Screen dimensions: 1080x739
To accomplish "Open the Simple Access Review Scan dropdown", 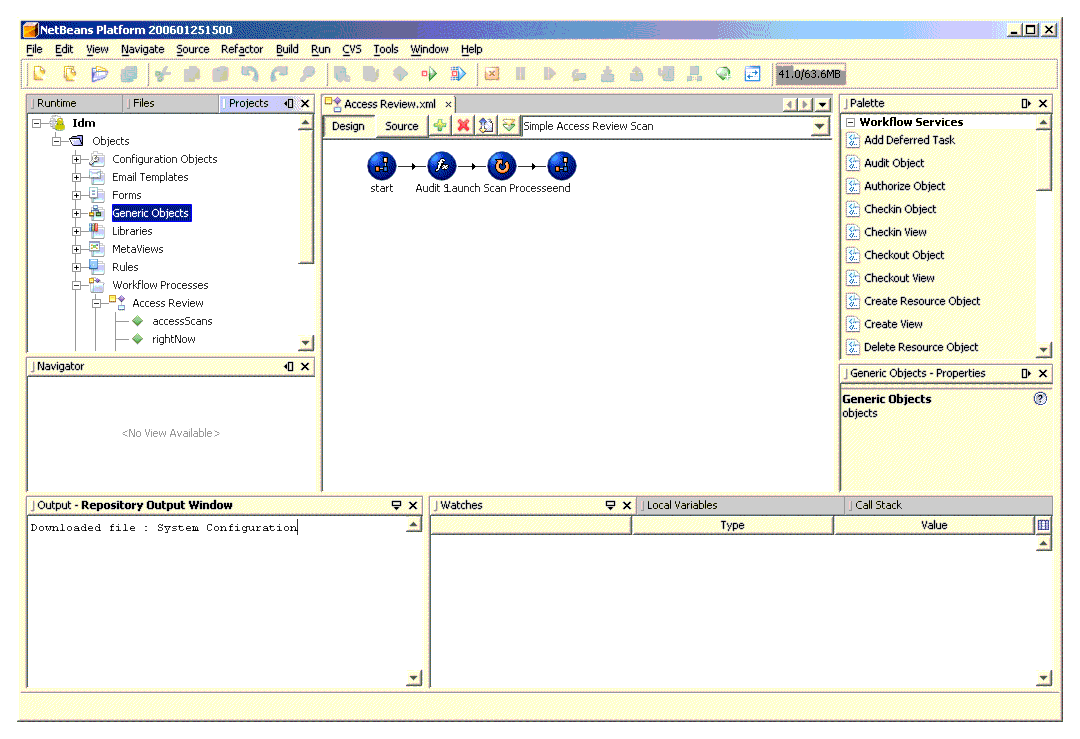I will click(x=819, y=126).
